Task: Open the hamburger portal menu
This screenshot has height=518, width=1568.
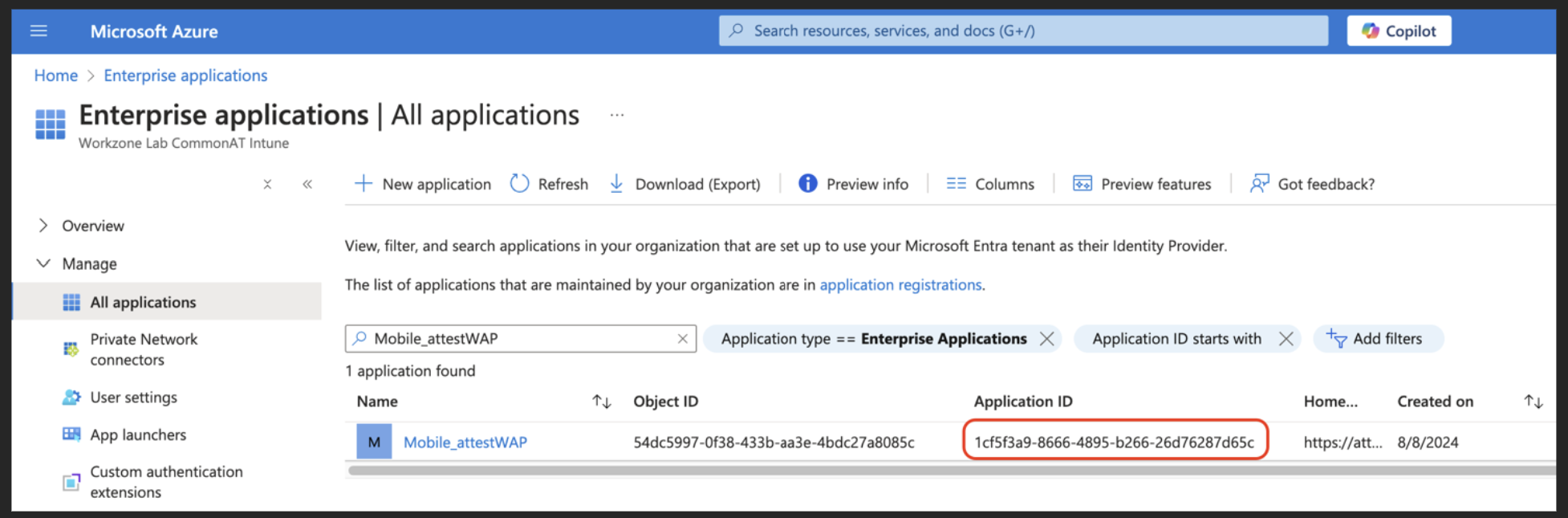Action: (x=39, y=31)
